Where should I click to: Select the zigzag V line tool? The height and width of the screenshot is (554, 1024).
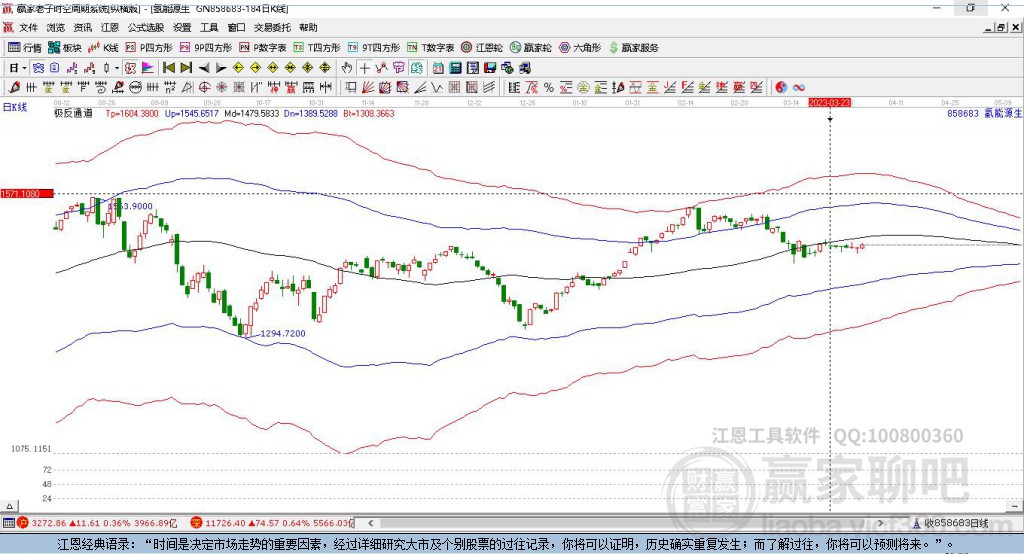pos(437,88)
